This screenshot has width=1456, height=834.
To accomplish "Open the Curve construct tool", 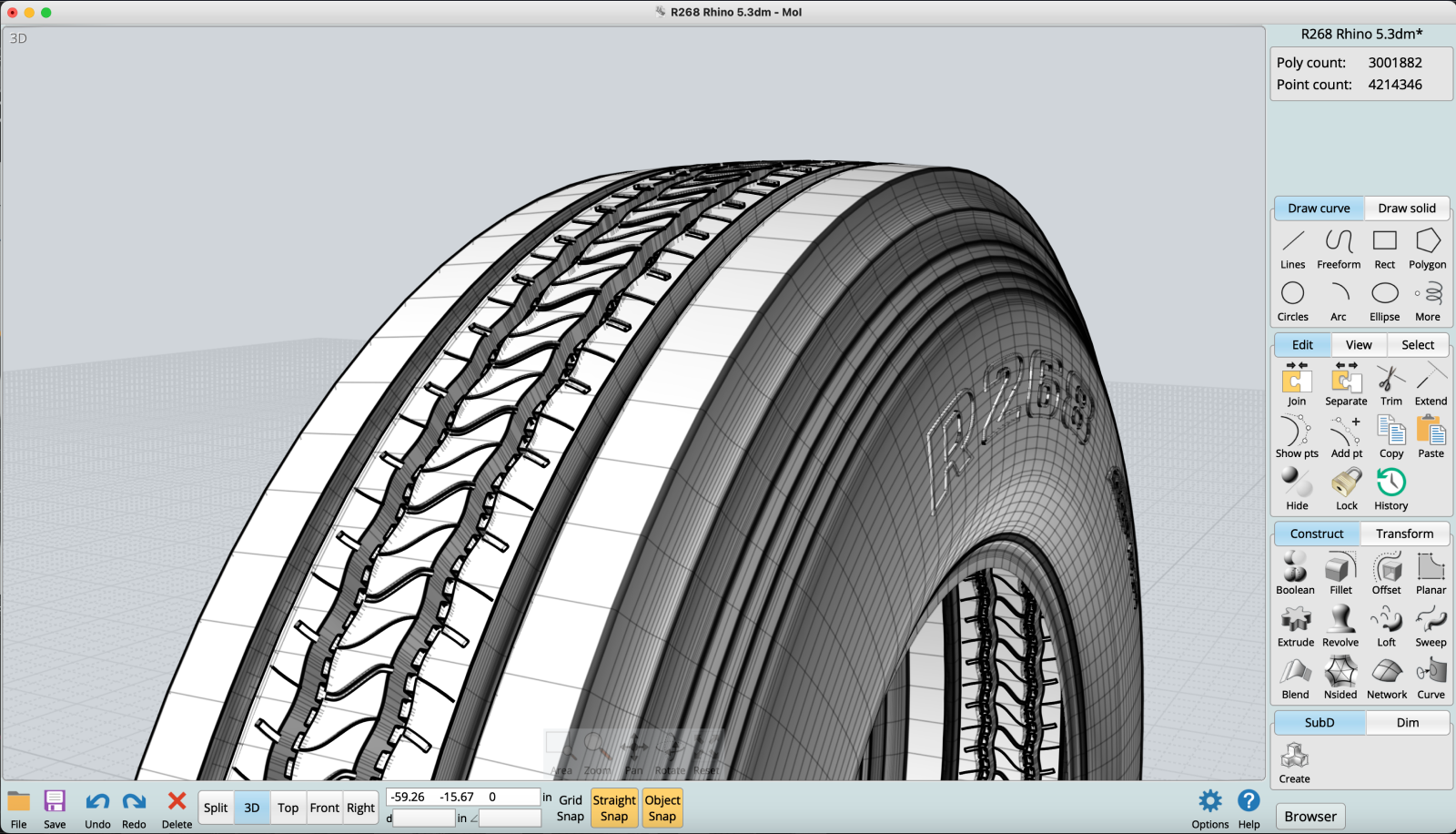I will (1431, 678).
